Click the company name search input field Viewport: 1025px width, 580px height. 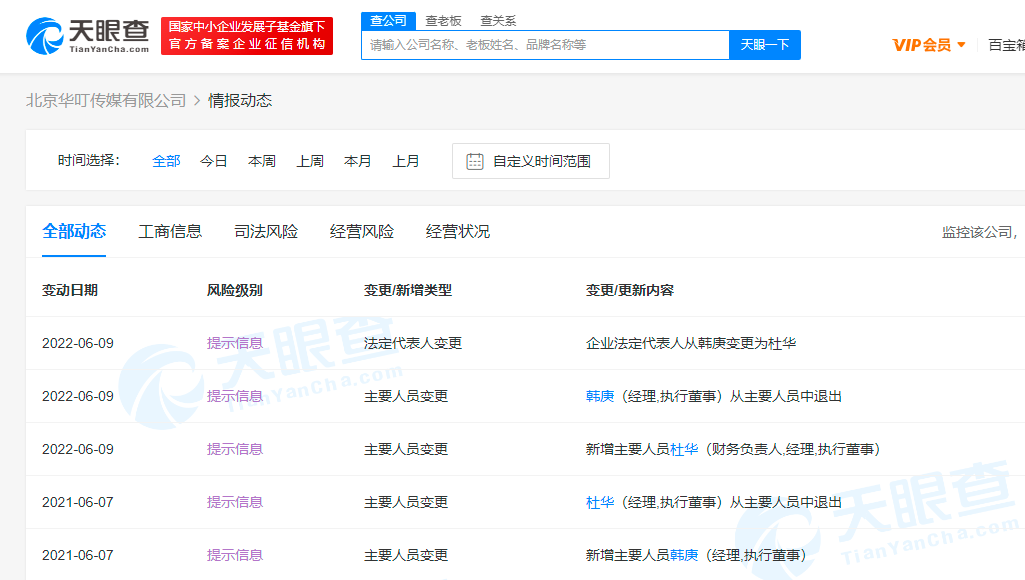tap(545, 45)
